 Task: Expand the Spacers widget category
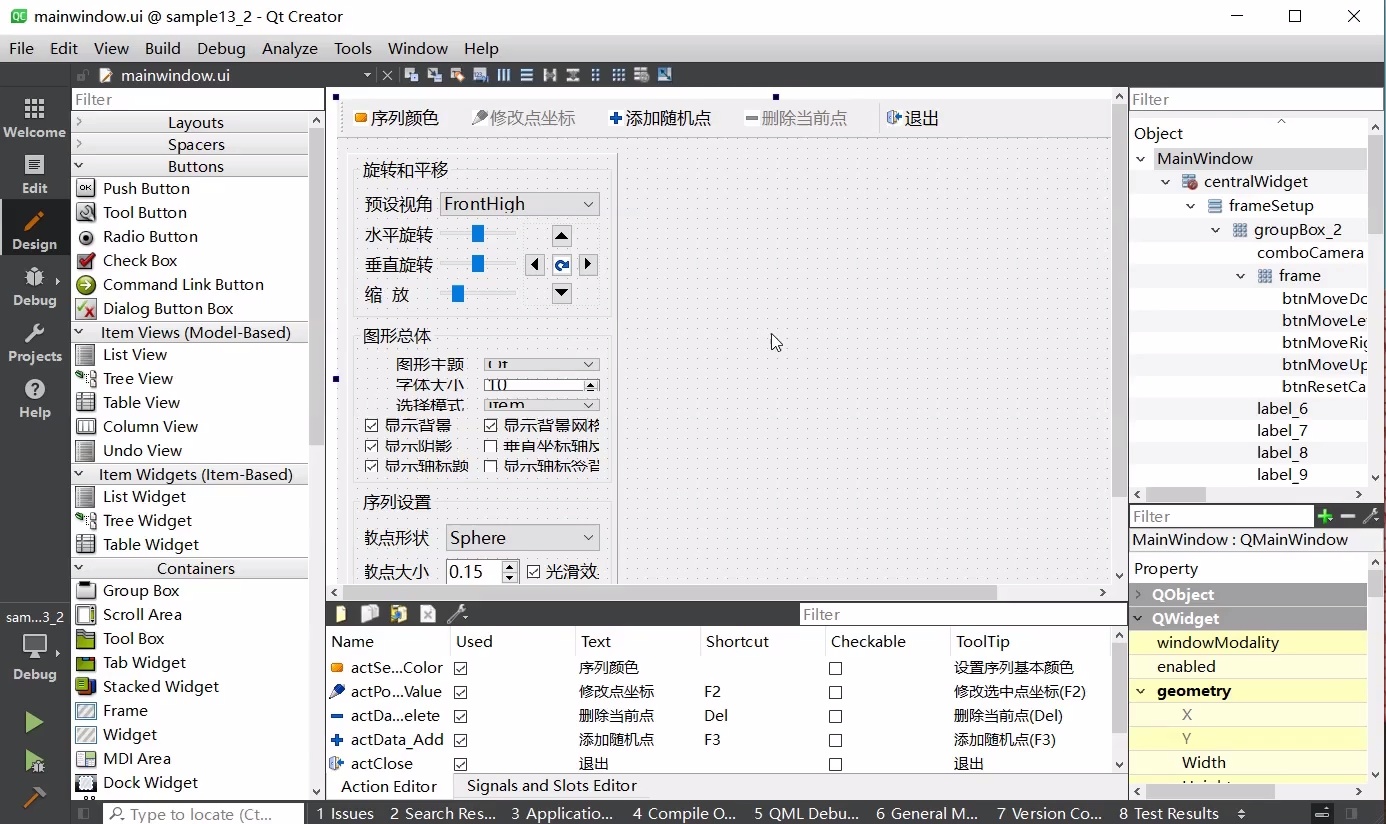coord(79,144)
